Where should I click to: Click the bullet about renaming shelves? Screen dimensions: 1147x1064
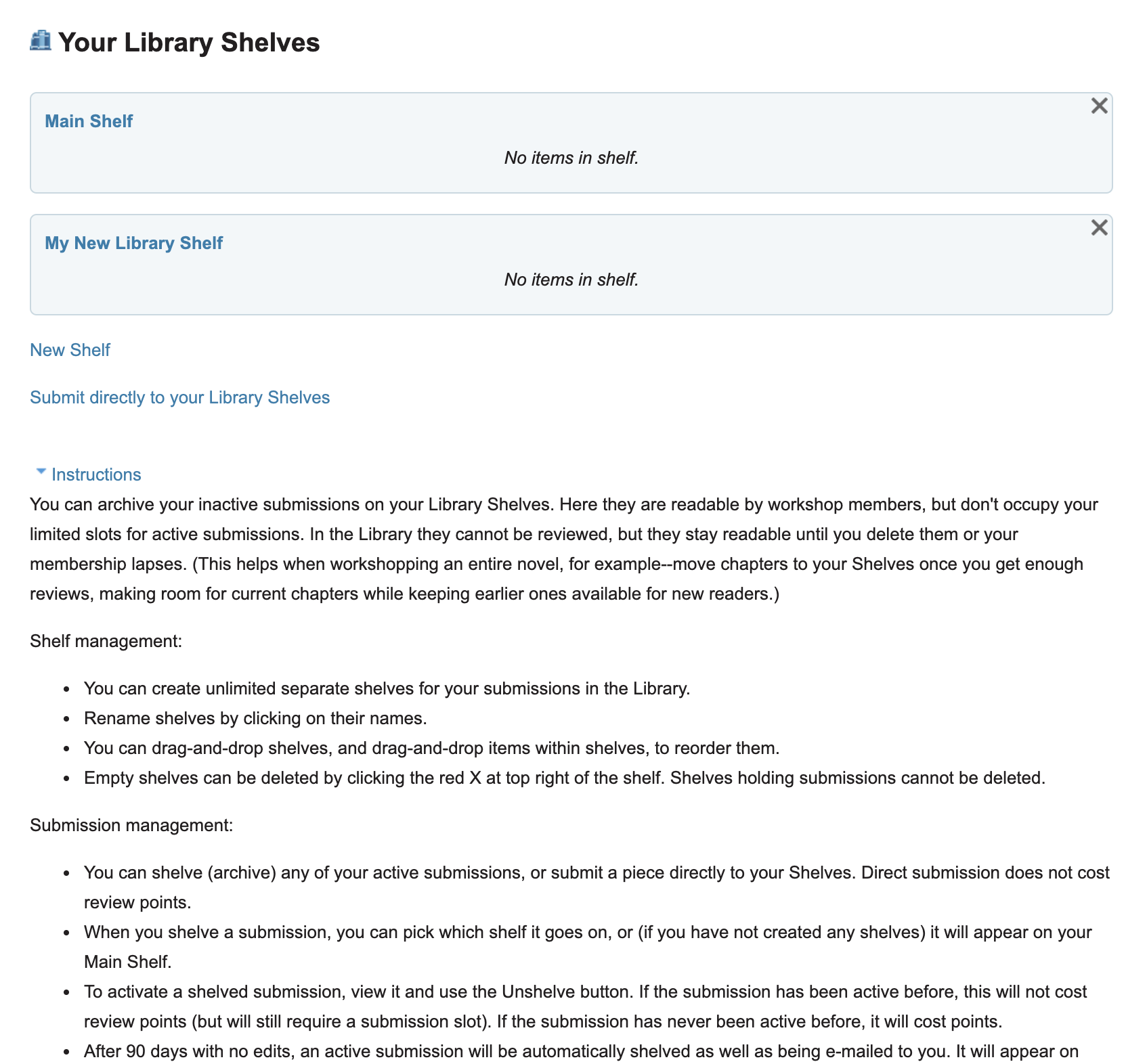click(255, 718)
